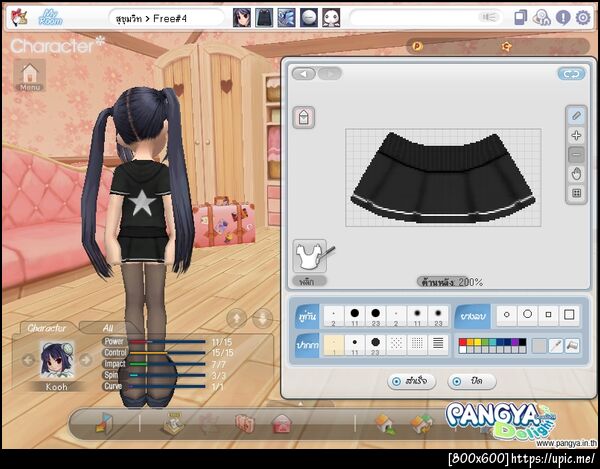Open the settings gear icon
The height and width of the screenshot is (469, 600).
pos(583,18)
